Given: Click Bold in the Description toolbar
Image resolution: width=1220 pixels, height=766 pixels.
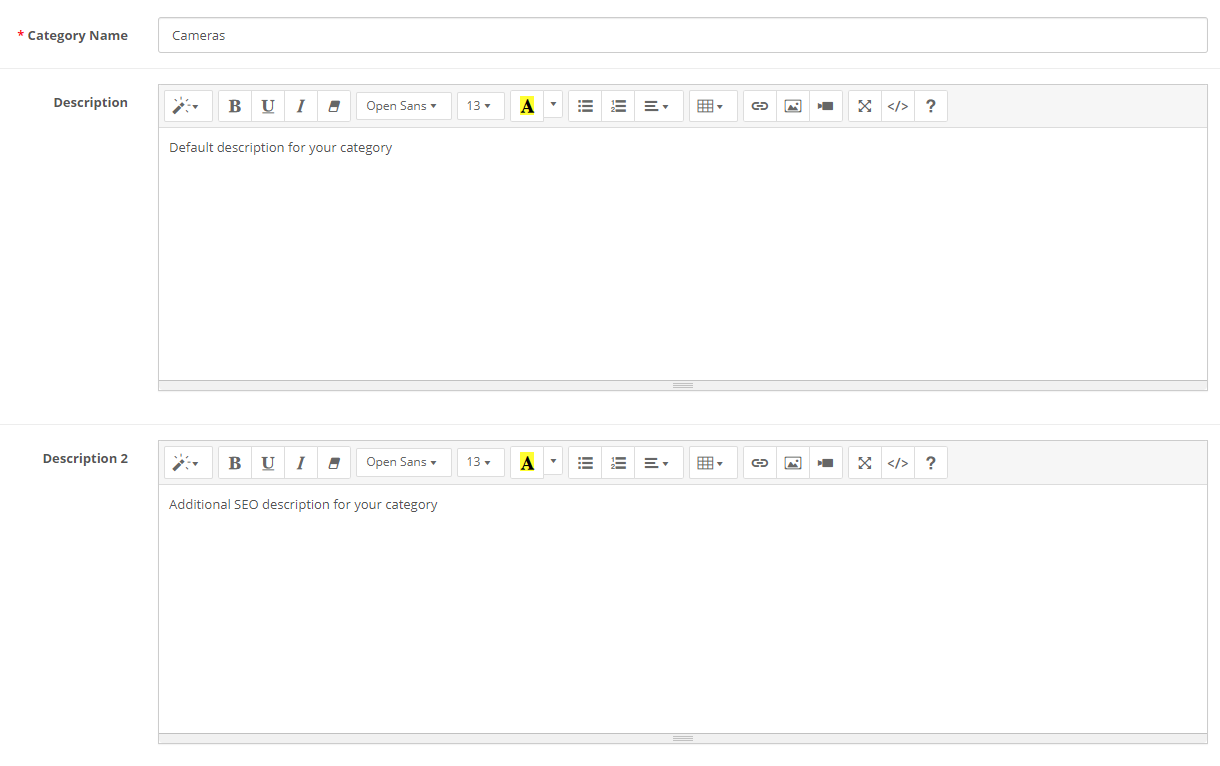Looking at the screenshot, I should tap(235, 106).
